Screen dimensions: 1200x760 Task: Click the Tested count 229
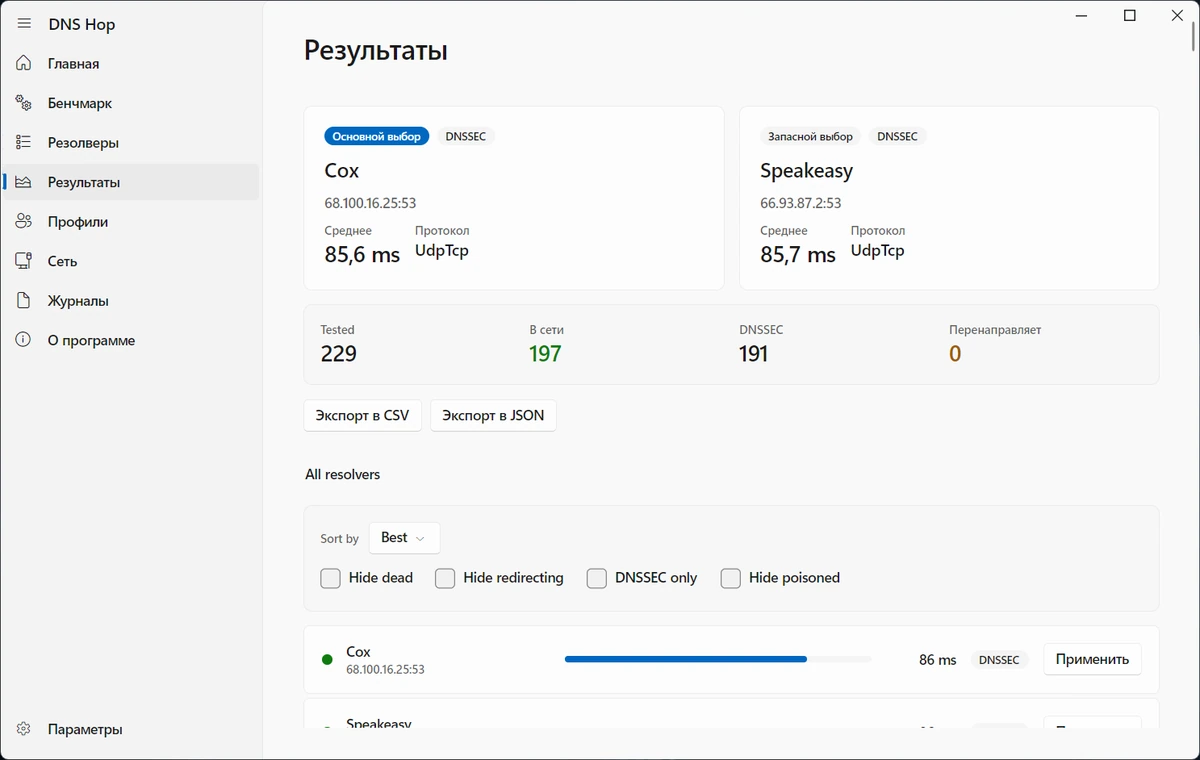click(x=339, y=354)
